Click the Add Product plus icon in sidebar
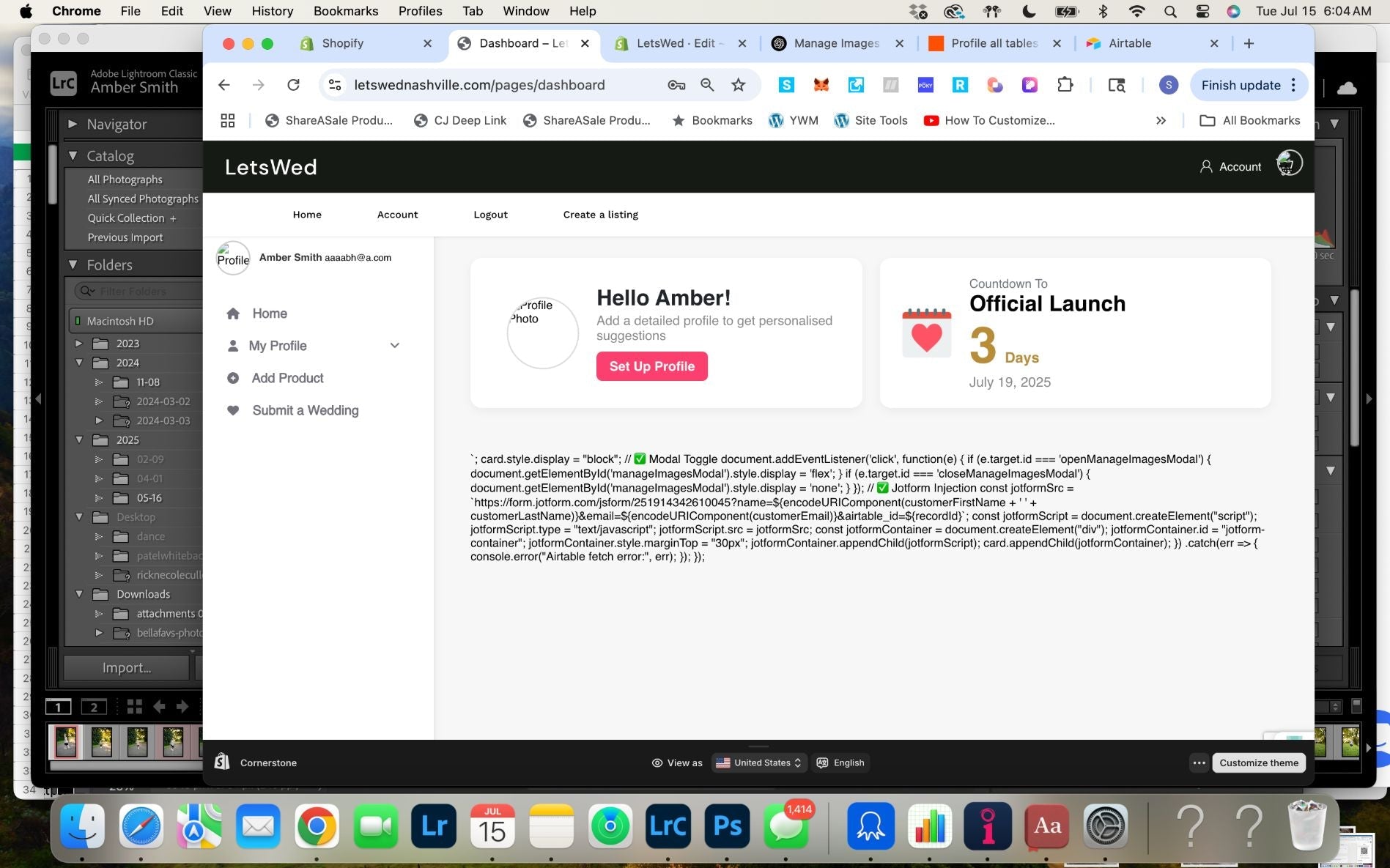 click(233, 378)
